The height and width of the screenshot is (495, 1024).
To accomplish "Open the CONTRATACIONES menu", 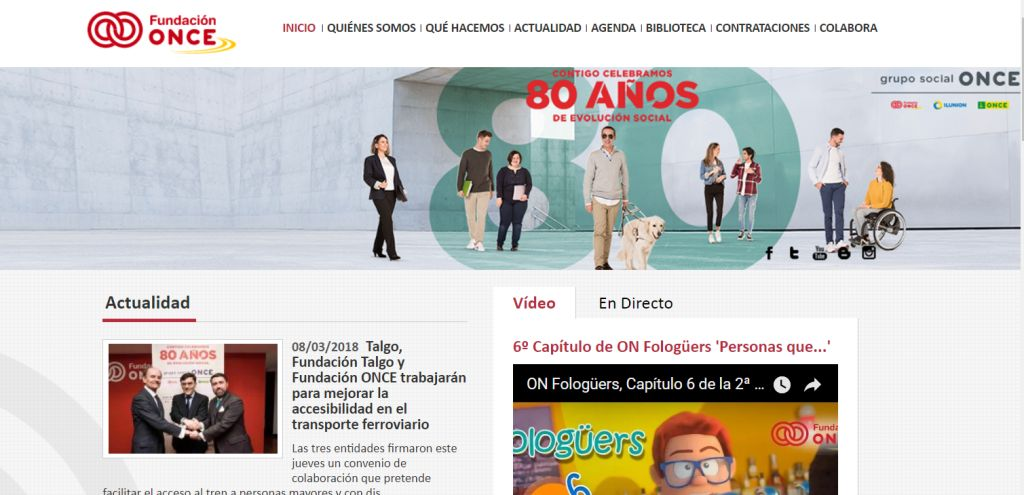I will pos(762,28).
